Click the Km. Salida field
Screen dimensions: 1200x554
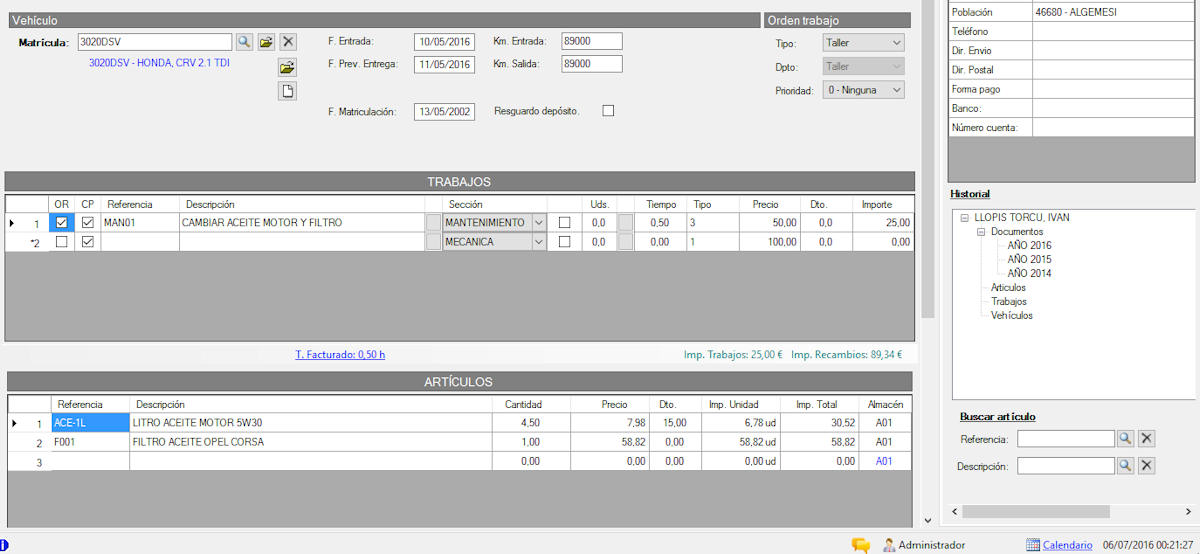[592, 64]
